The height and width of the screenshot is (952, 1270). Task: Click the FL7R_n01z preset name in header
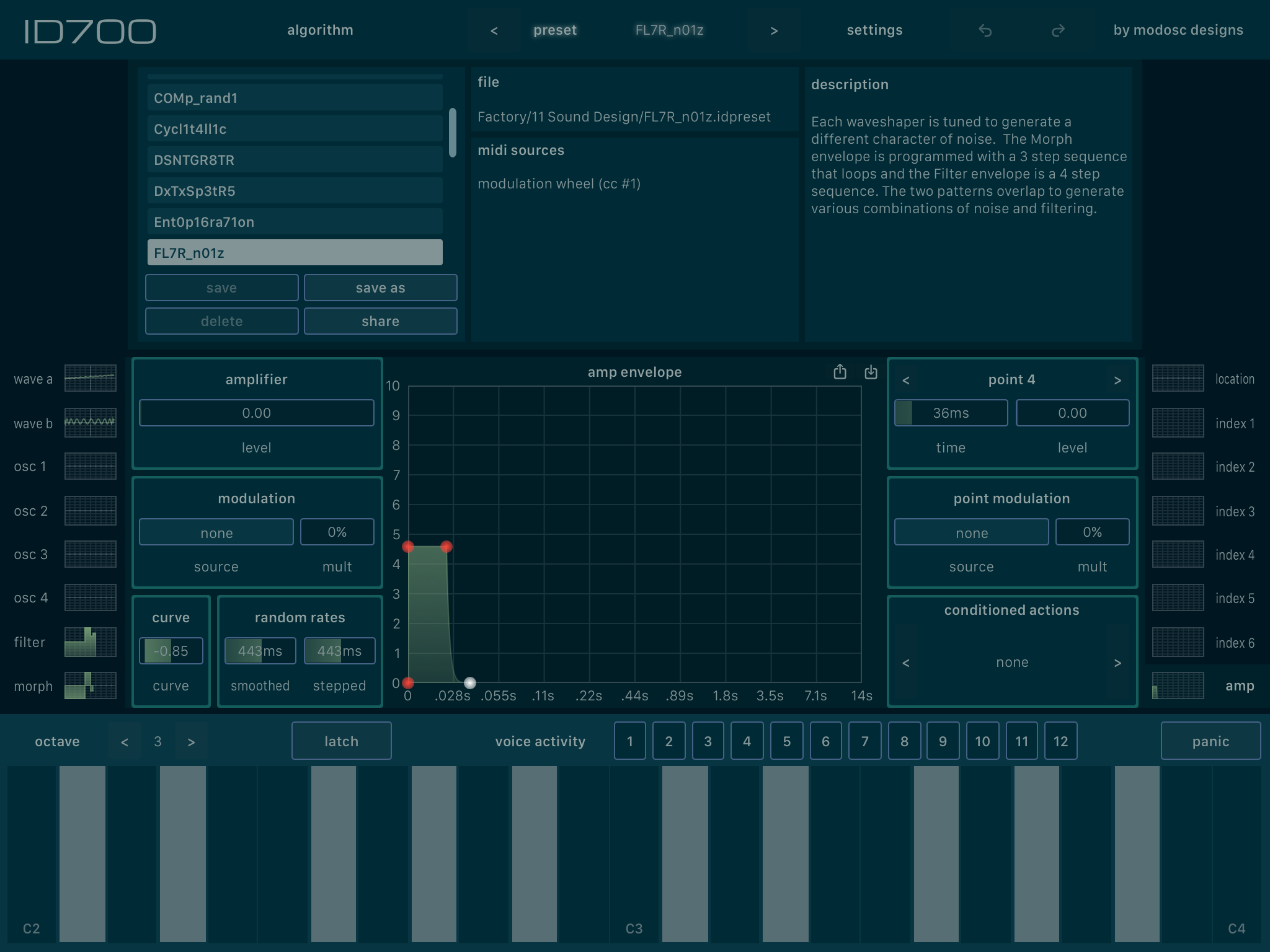pos(669,30)
